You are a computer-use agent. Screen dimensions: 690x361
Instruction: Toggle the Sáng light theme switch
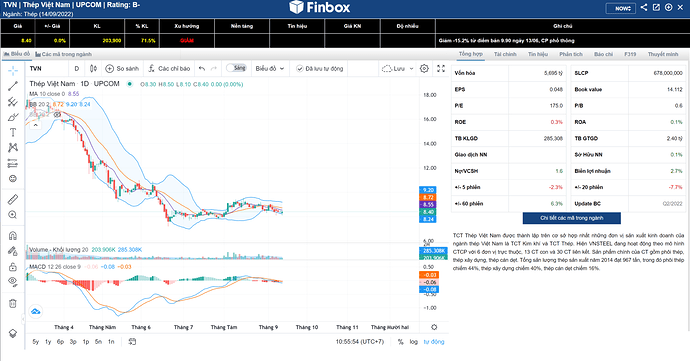click(236, 68)
